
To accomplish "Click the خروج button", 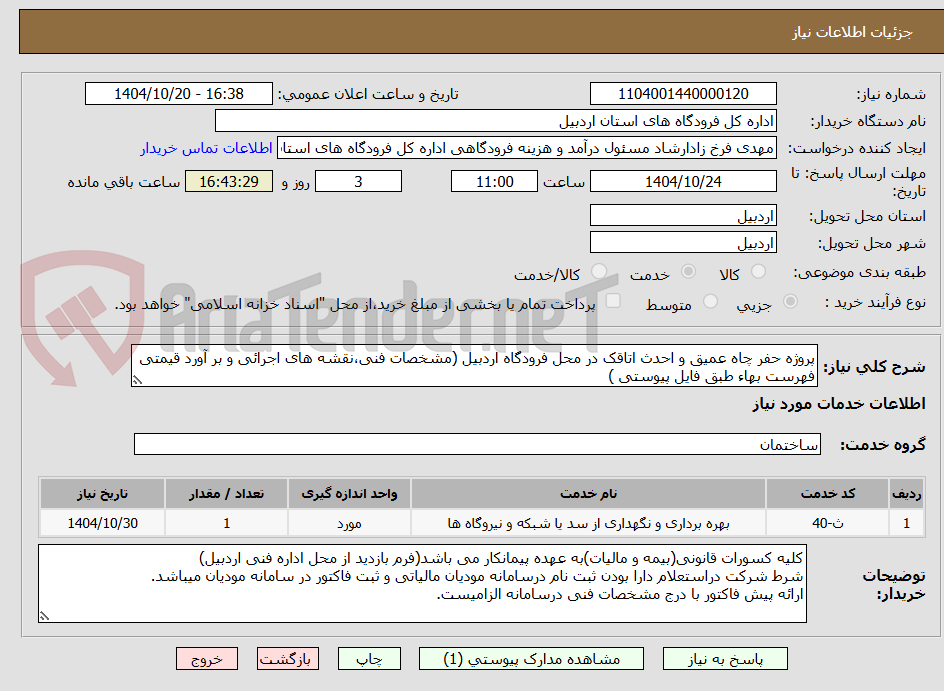I will click(x=206, y=658).
